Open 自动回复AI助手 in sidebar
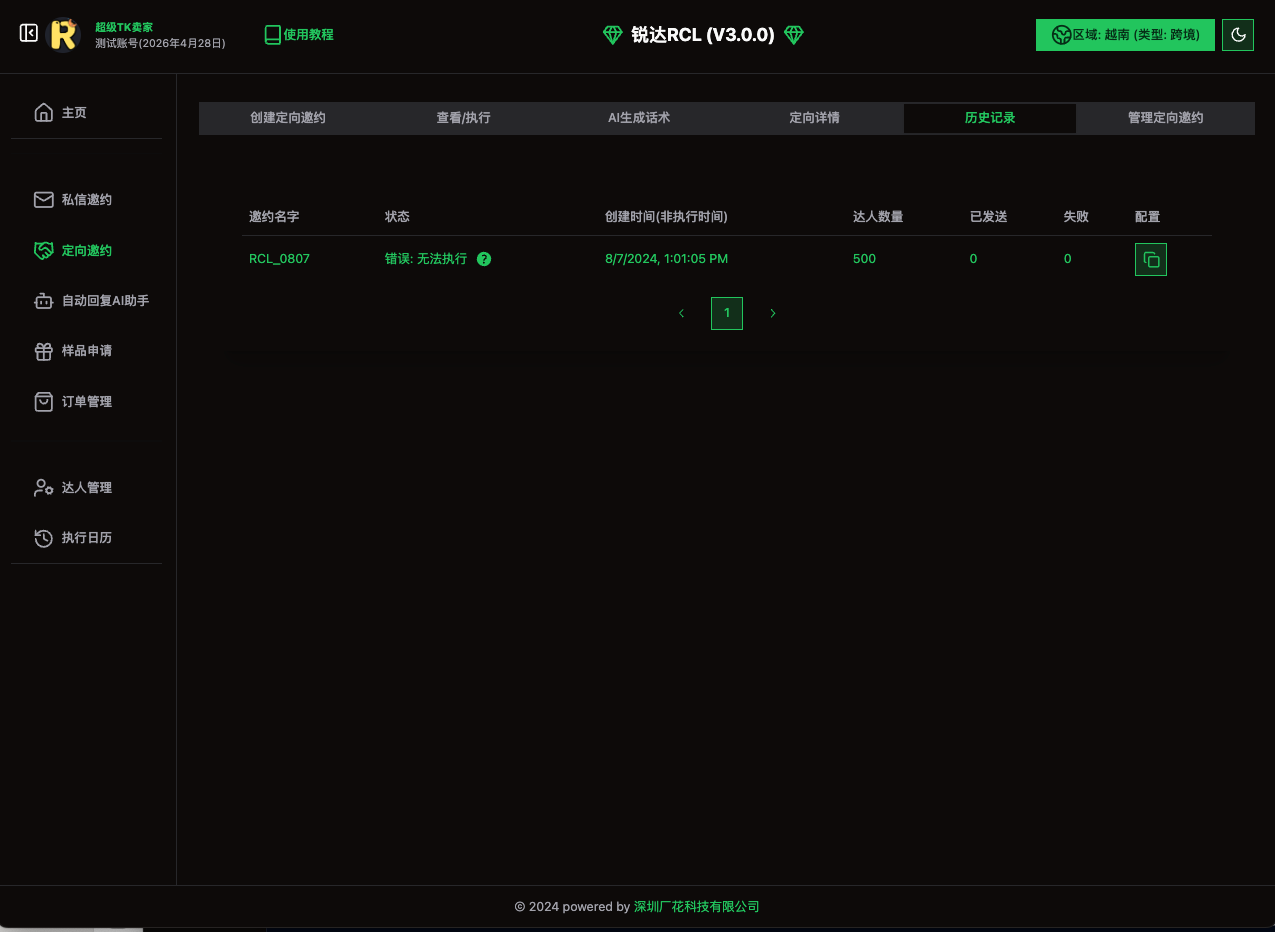 104,301
